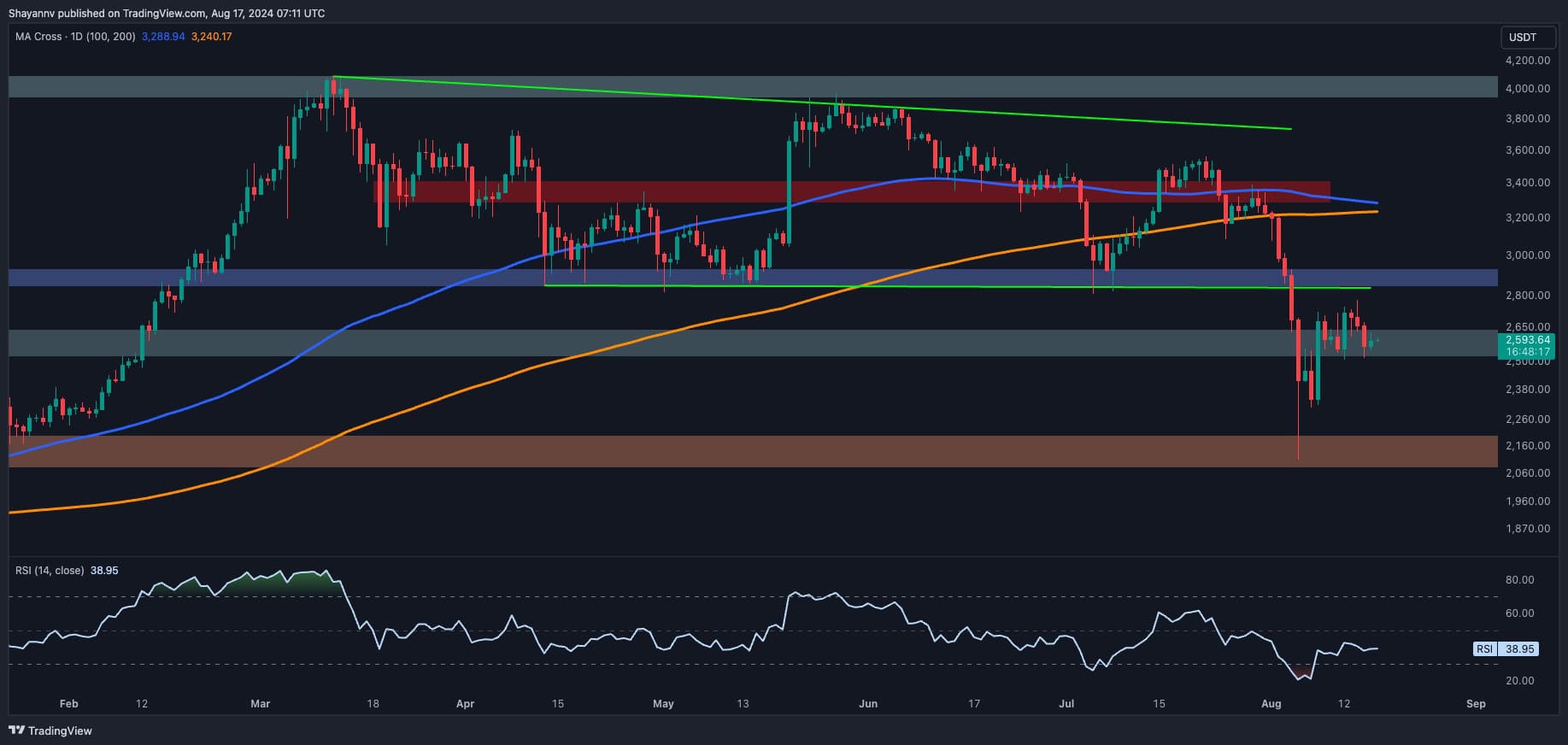1568x745 pixels.
Task: Select the MA Cross indicator legend
Action: (x=75, y=37)
